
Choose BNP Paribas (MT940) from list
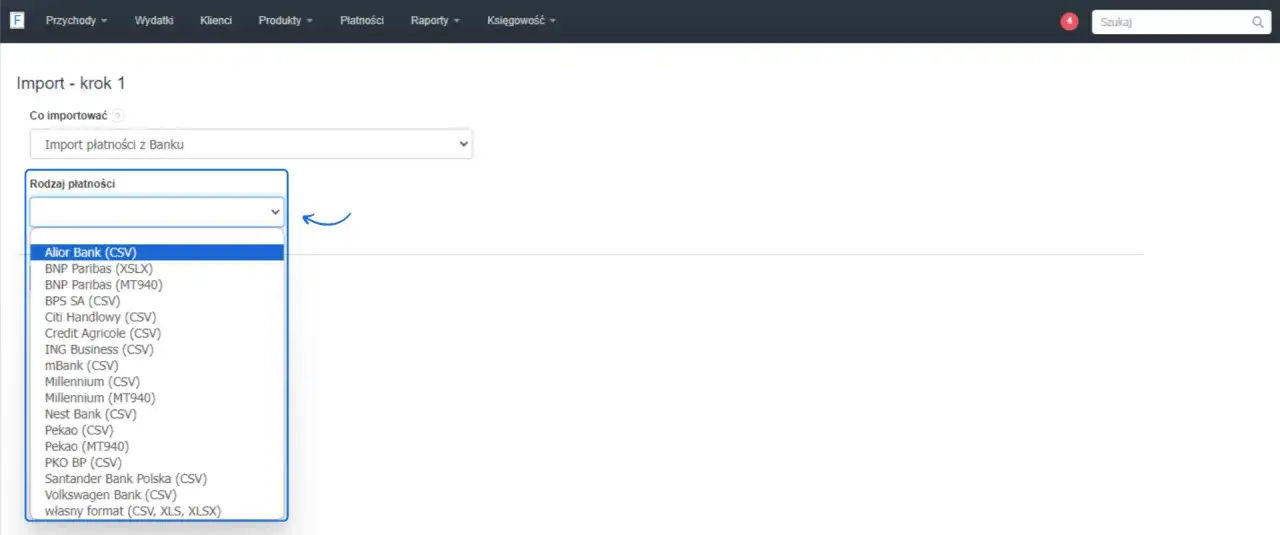click(157, 285)
